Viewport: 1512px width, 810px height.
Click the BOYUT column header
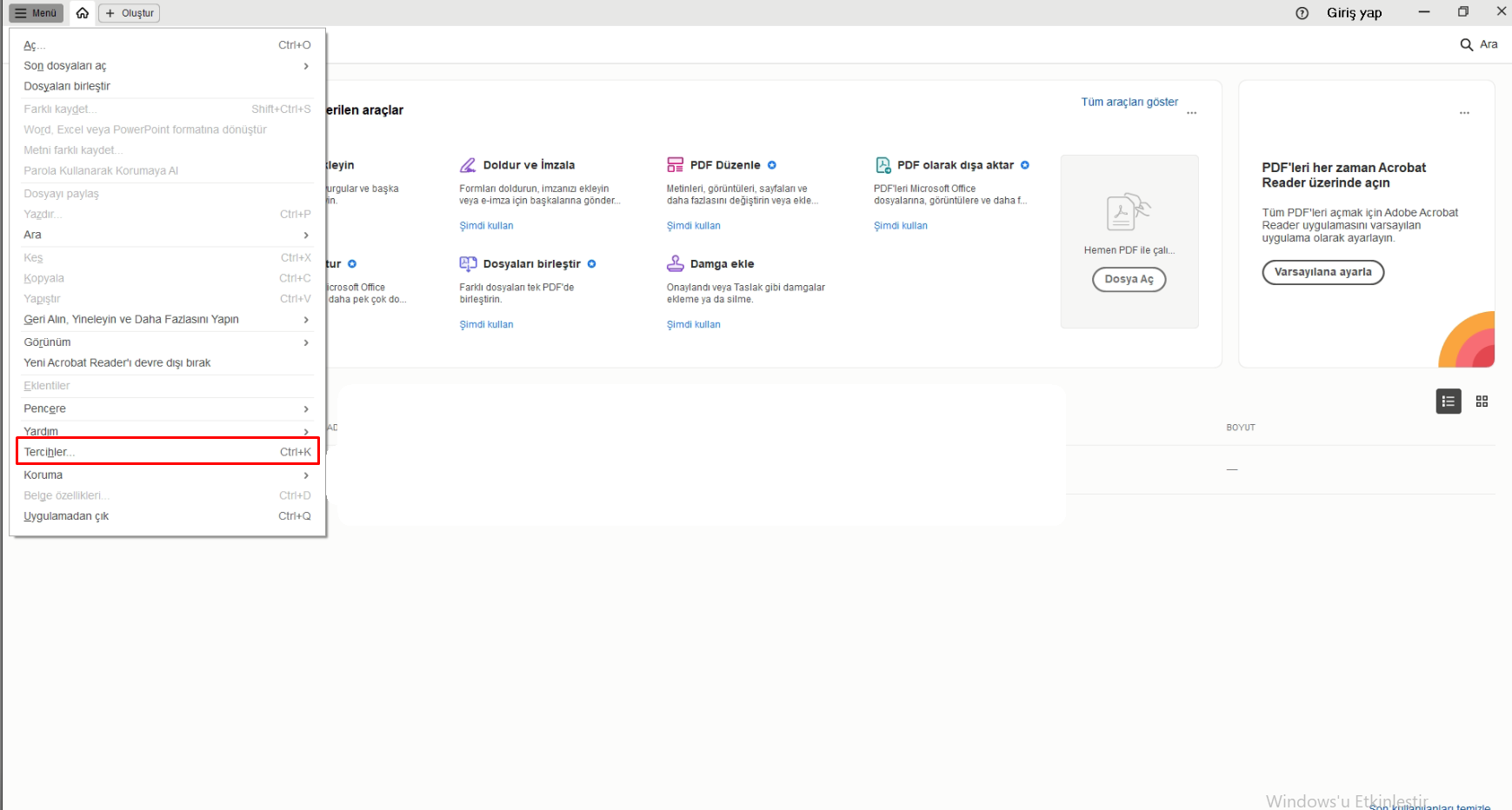coord(1241,428)
